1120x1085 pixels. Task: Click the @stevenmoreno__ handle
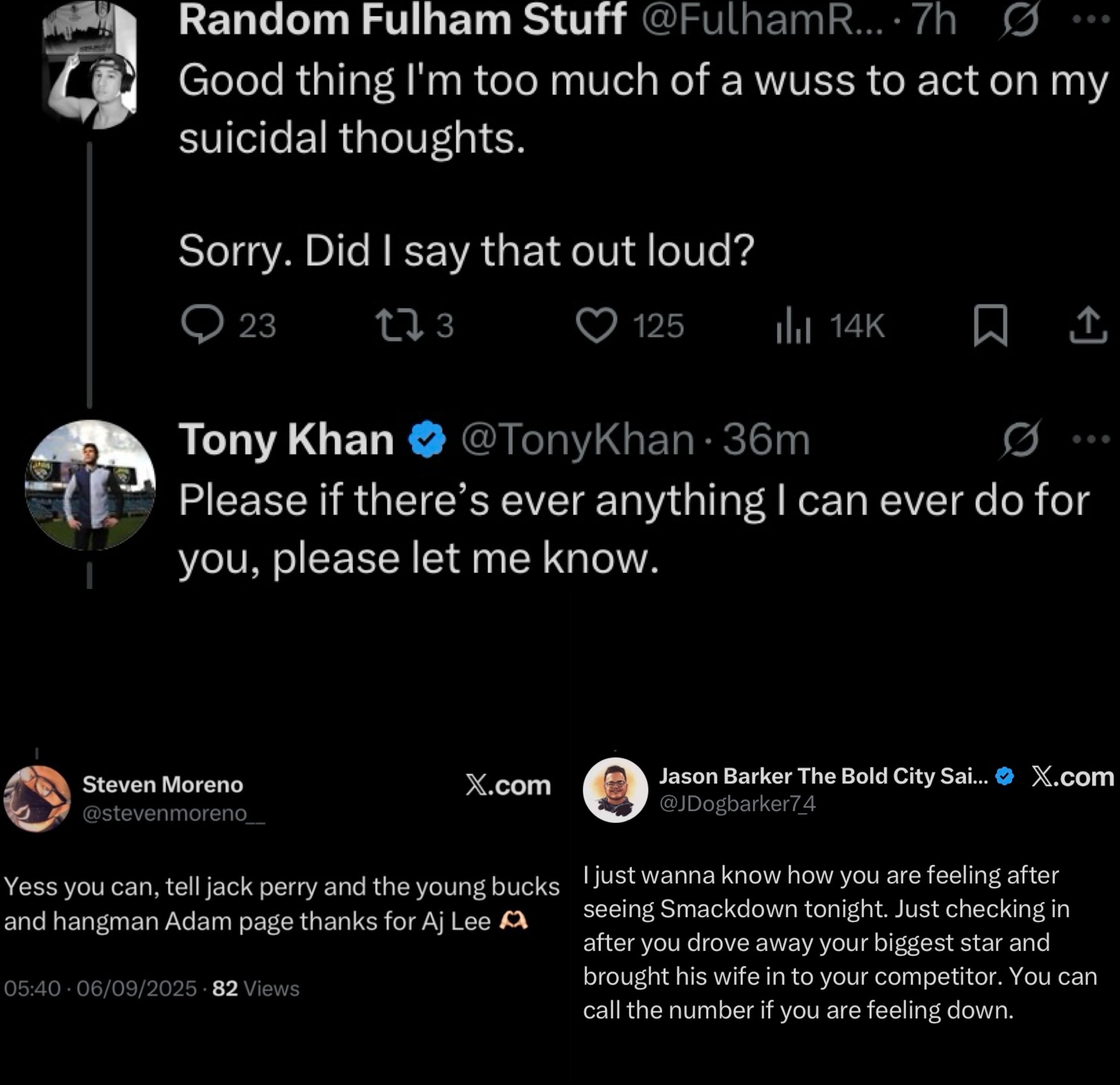click(174, 812)
